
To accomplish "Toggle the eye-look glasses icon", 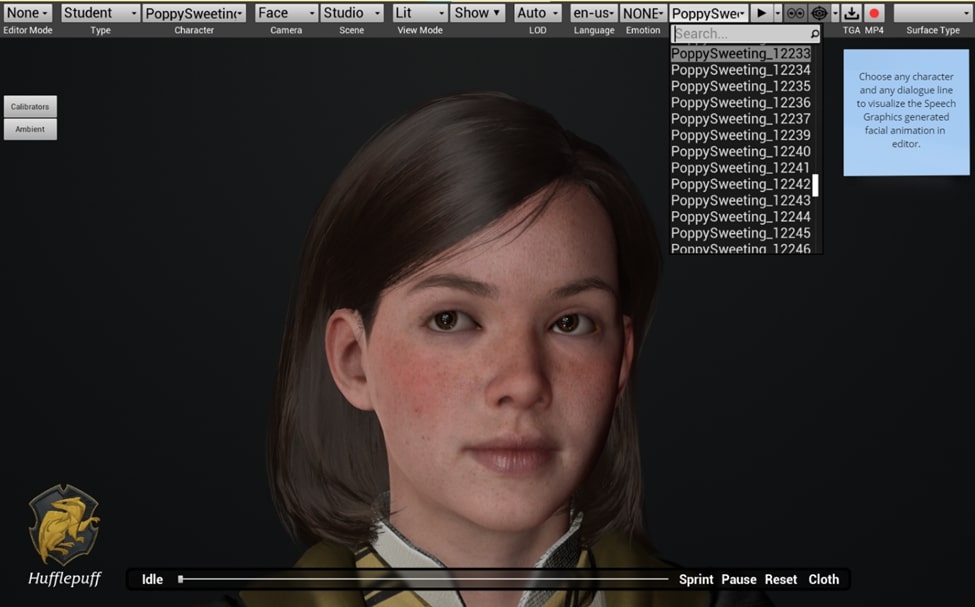I will pyautogui.click(x=795, y=13).
